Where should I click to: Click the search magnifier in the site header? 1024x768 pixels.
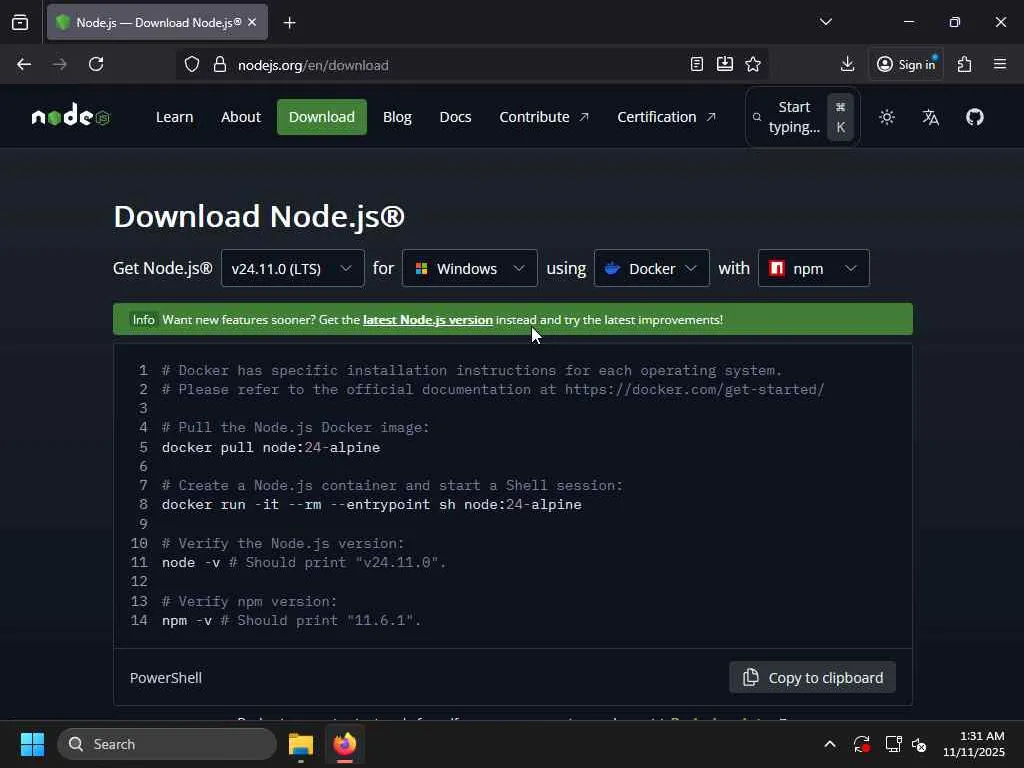click(x=757, y=118)
